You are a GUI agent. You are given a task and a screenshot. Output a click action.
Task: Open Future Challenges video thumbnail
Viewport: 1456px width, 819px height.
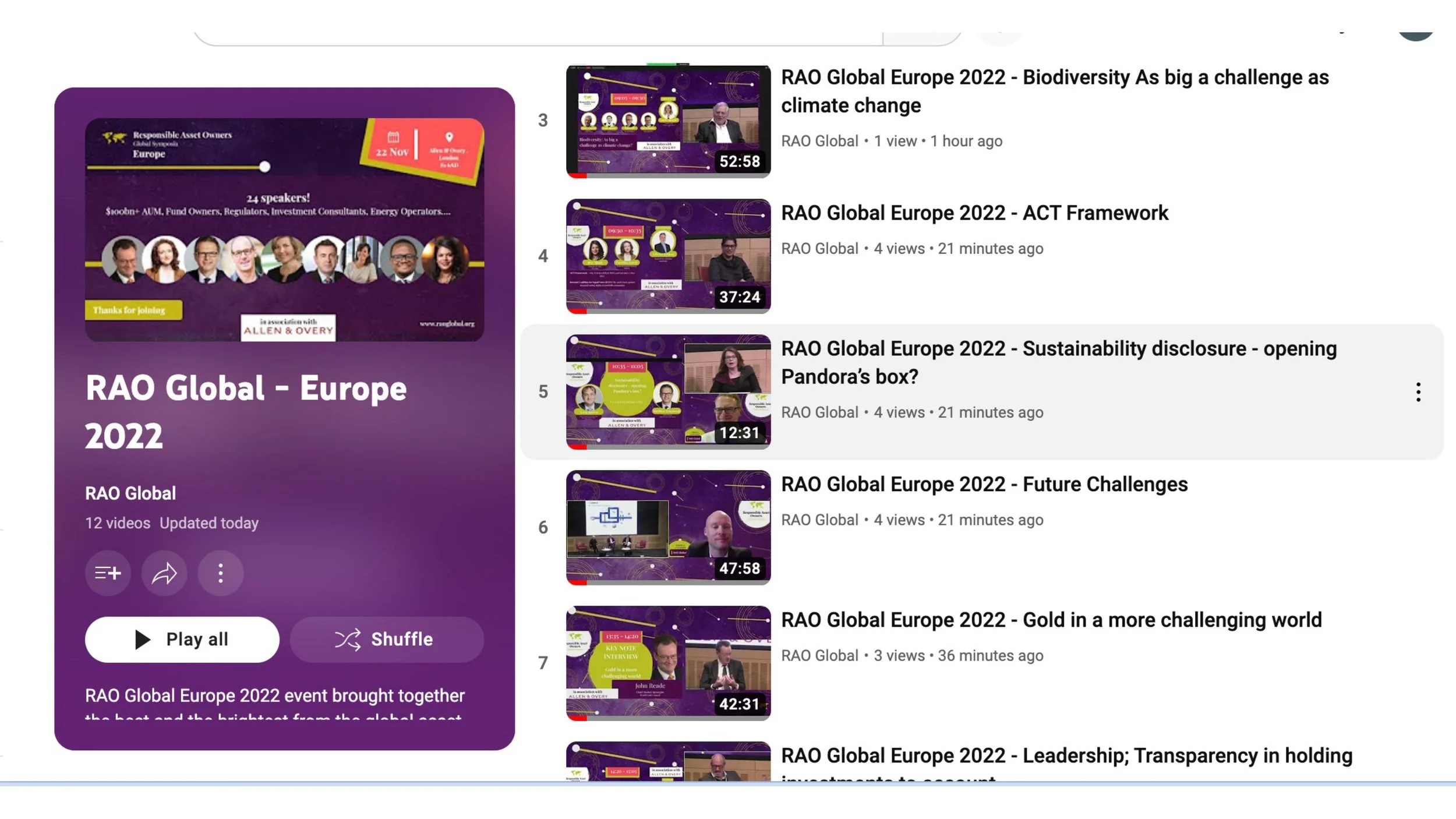[668, 527]
